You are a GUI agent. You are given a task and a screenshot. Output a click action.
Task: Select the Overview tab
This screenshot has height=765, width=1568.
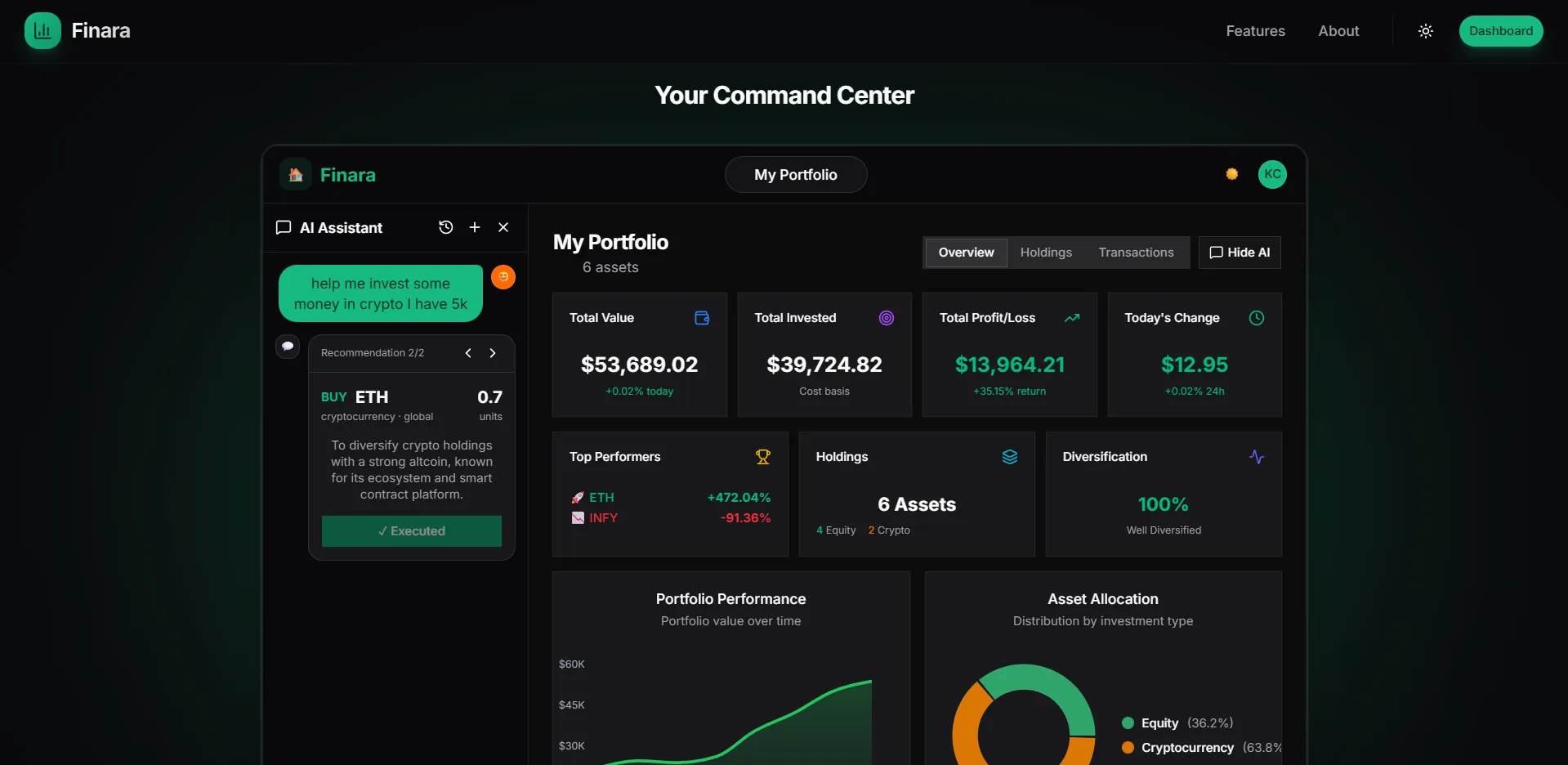(x=966, y=253)
